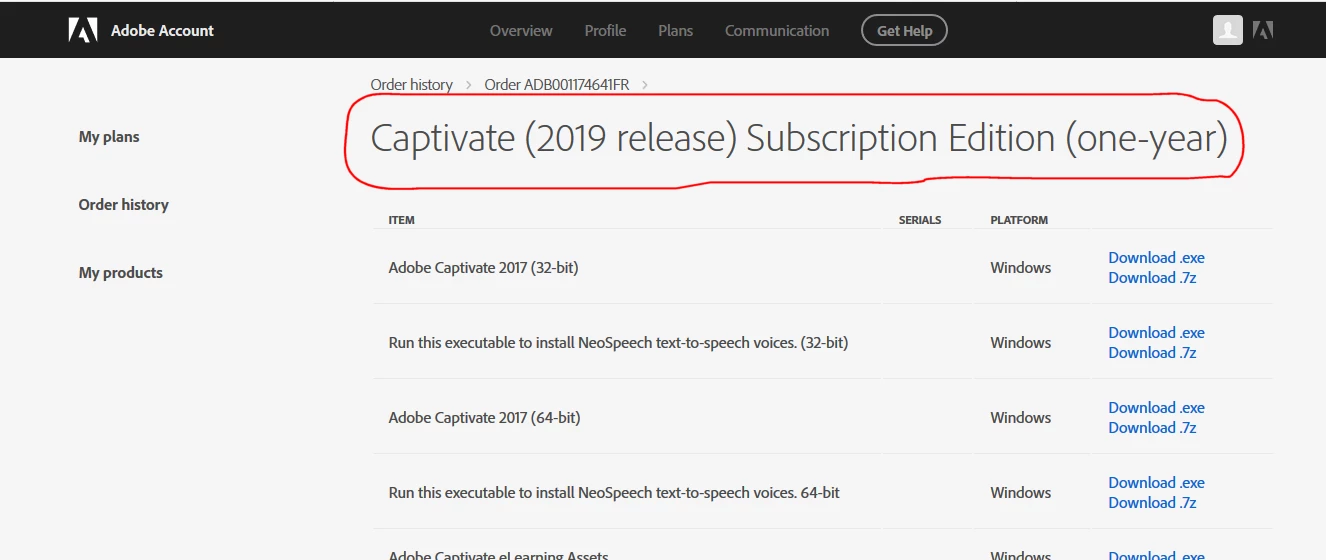Screen dimensions: 1326x560
Task: Click Windows platform for Captivate 2017 (32-bit)
Action: pos(1021,268)
